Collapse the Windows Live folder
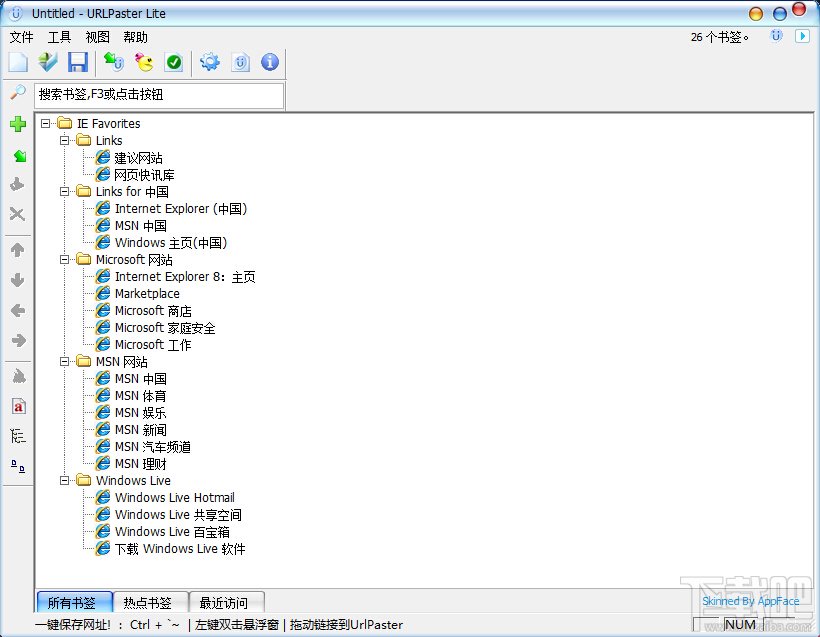The width and height of the screenshot is (820, 637). [64, 480]
